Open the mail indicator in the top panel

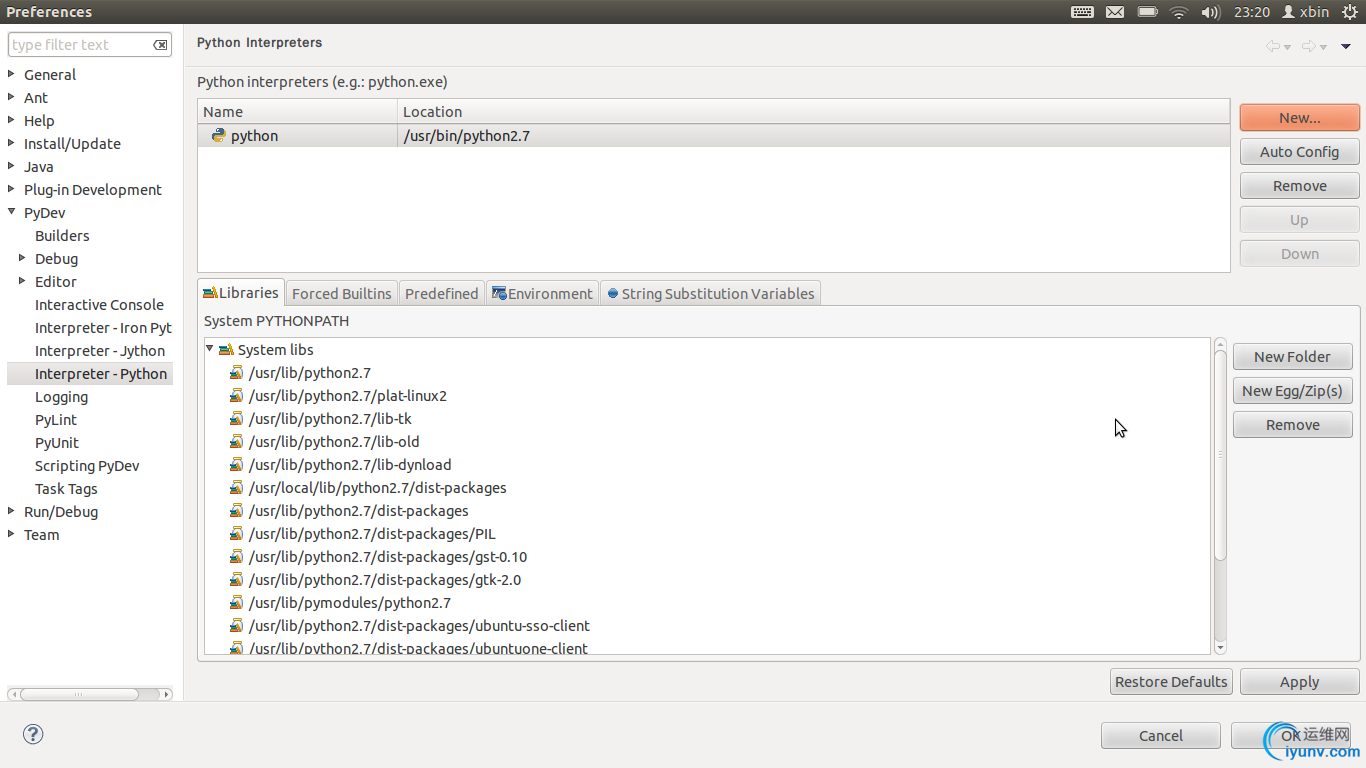1115,12
